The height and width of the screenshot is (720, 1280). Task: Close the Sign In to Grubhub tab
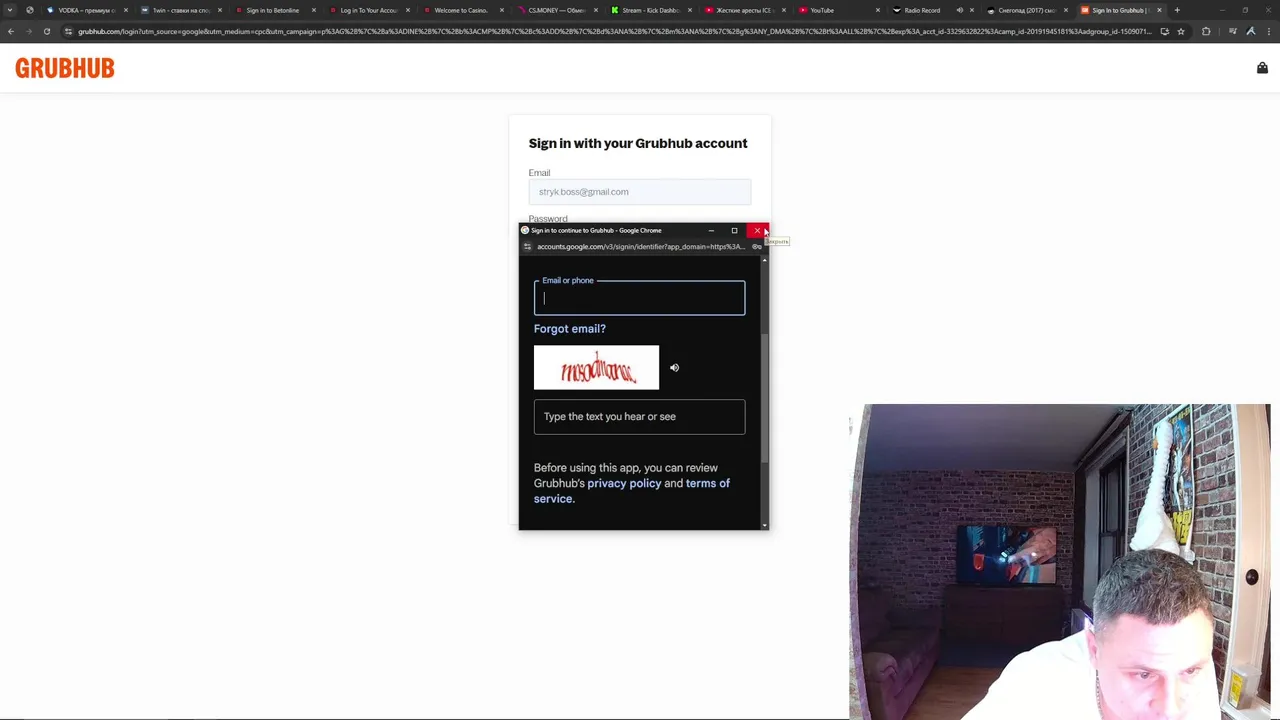coord(1159,10)
